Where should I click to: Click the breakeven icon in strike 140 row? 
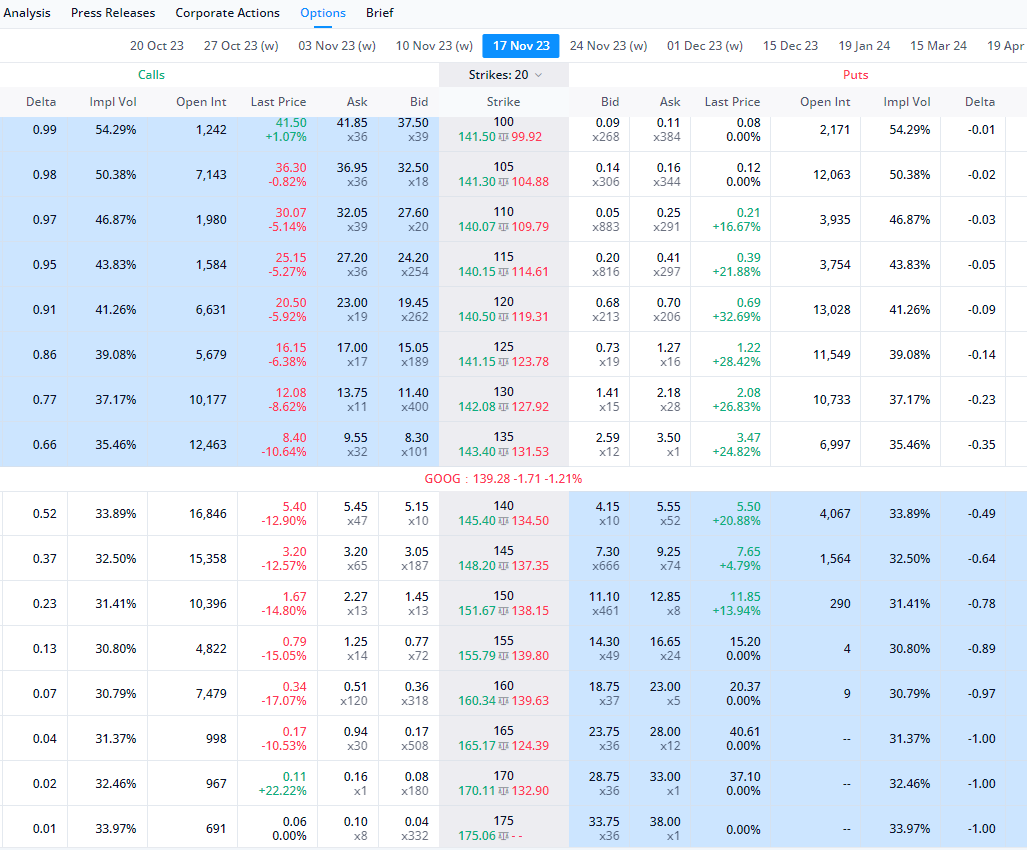coord(503,522)
